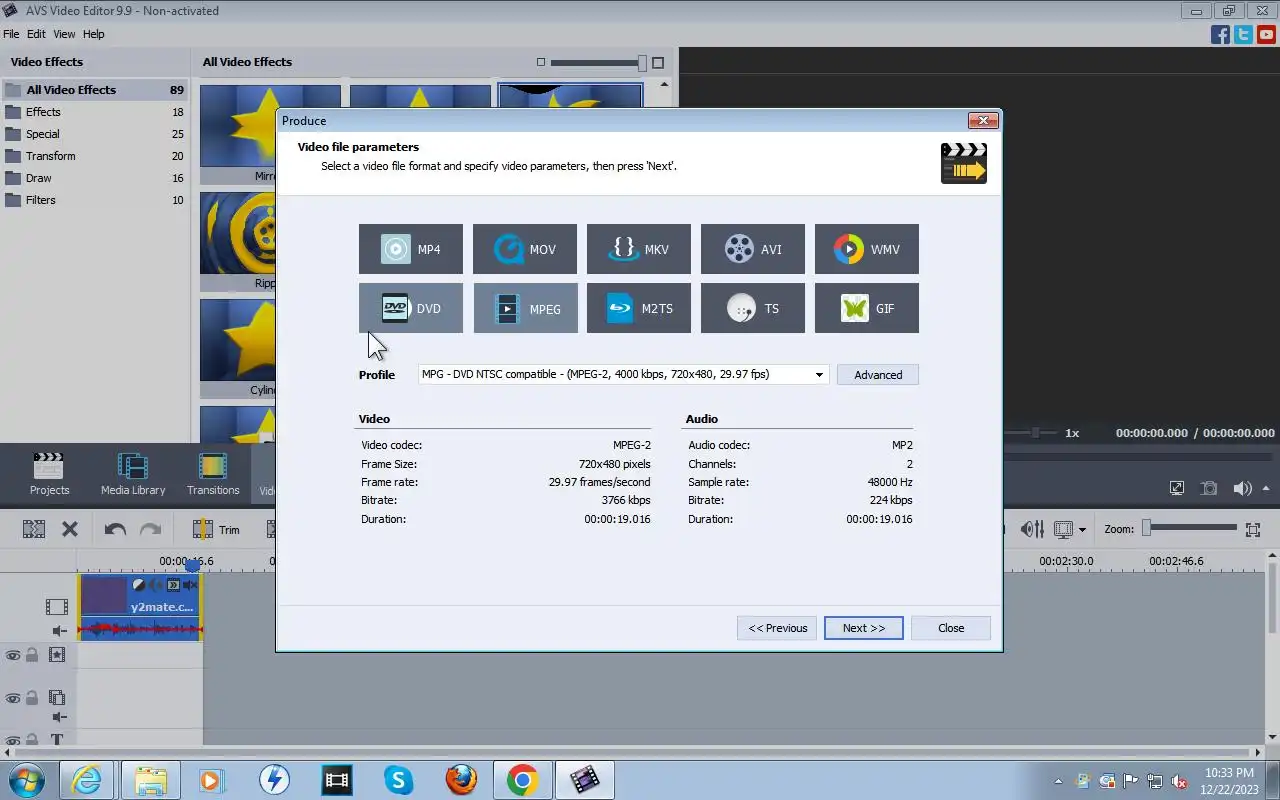The width and height of the screenshot is (1280, 800).
Task: Adjust the effects thumbnail size slider
Action: click(x=598, y=63)
